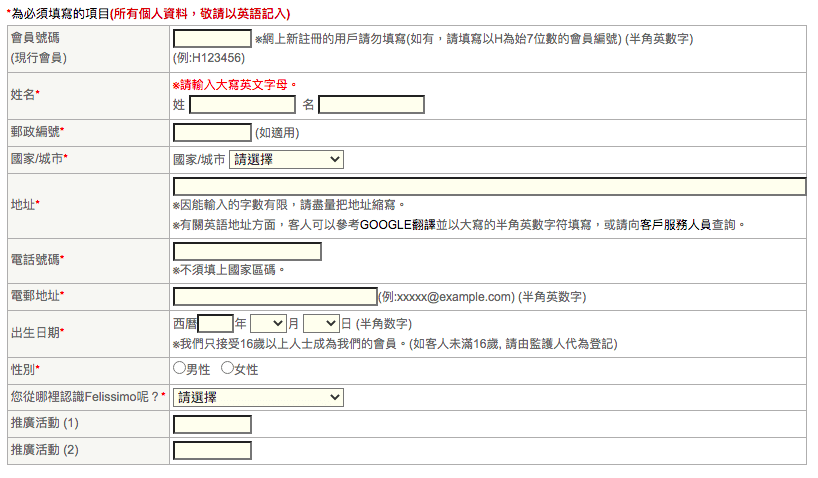Image resolution: width=818 pixels, height=478 pixels.
Task: Click the 出生日期 row label
Action: click(37, 333)
